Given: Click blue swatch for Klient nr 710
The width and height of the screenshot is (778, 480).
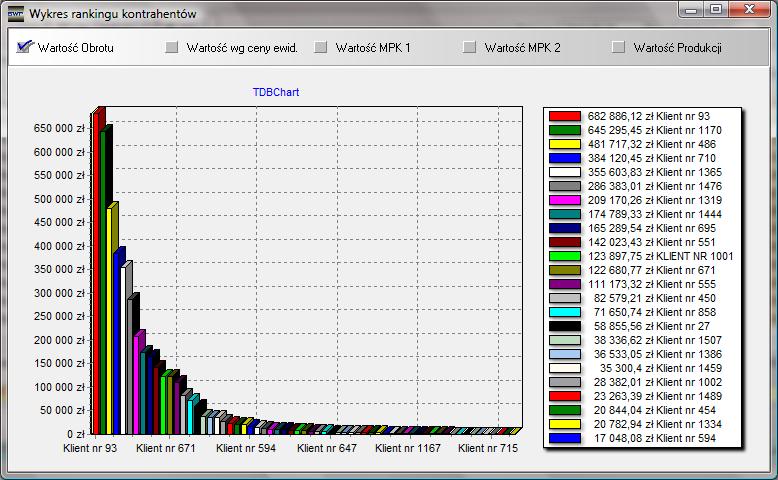Looking at the screenshot, I should pyautogui.click(x=565, y=158).
